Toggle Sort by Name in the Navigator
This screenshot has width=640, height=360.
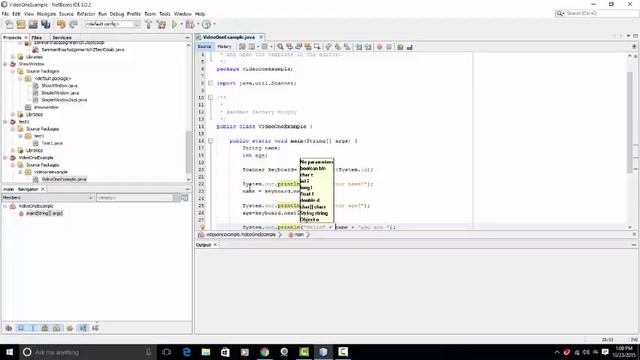83,328
